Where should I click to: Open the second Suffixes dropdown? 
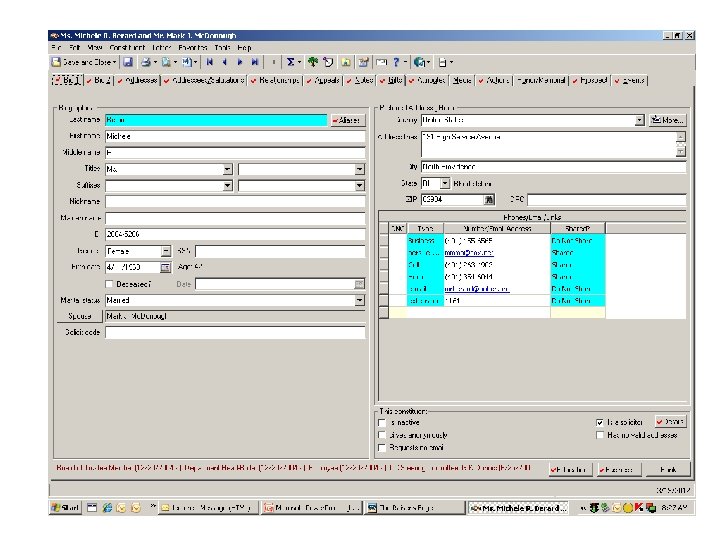coord(360,186)
